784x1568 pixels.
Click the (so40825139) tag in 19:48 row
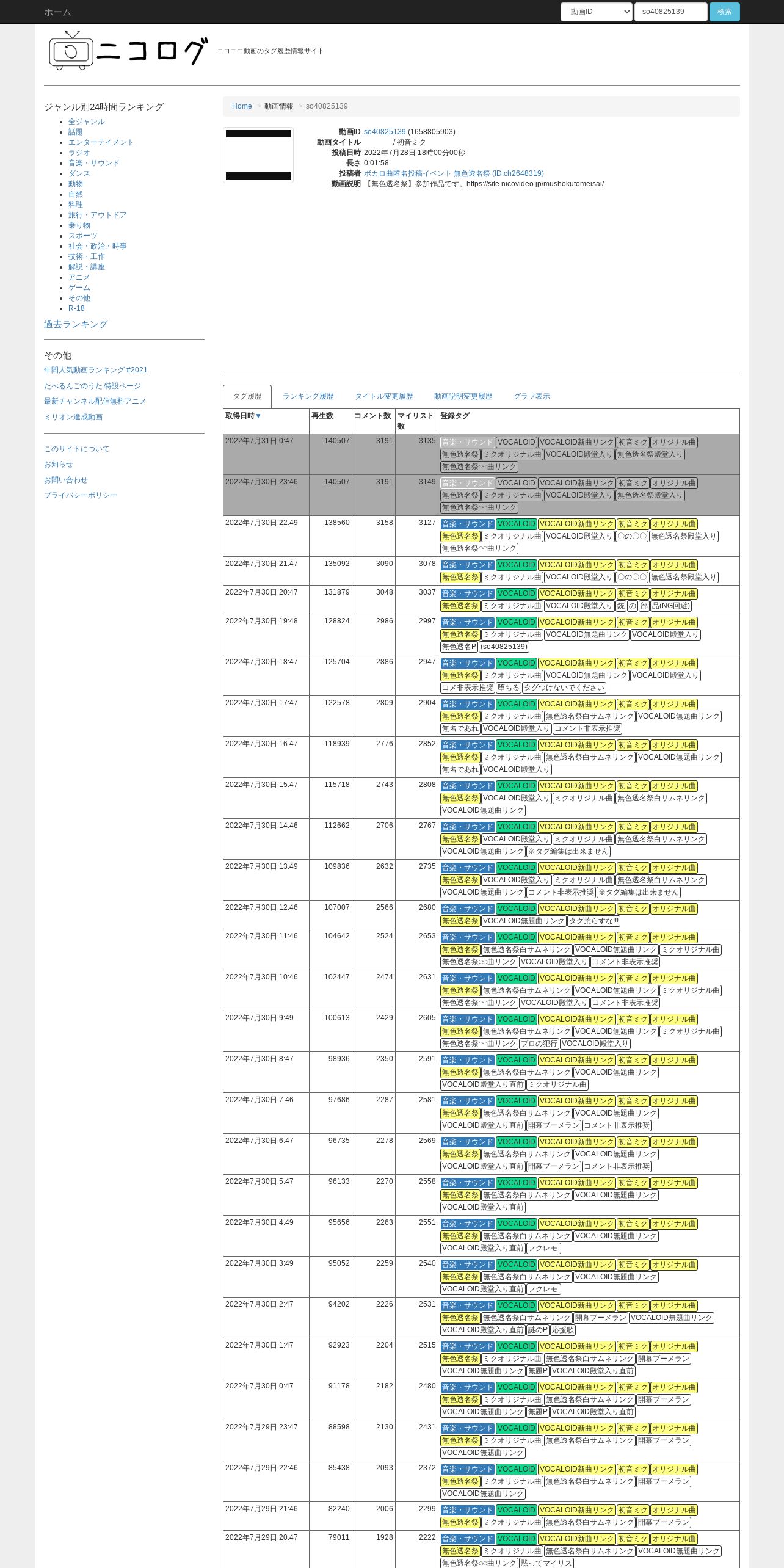pos(504,647)
